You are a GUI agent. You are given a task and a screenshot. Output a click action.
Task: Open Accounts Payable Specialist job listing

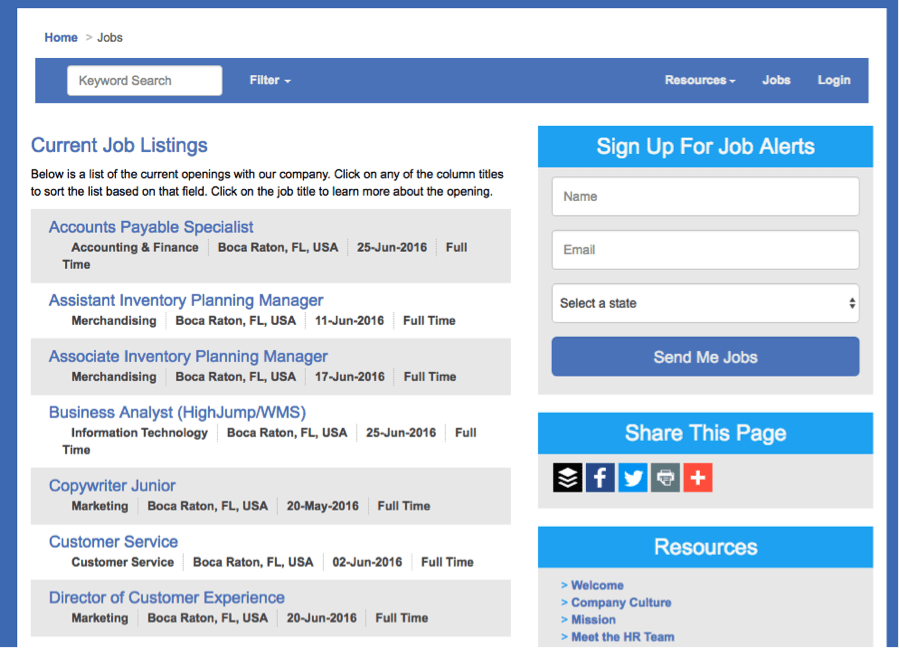click(151, 227)
